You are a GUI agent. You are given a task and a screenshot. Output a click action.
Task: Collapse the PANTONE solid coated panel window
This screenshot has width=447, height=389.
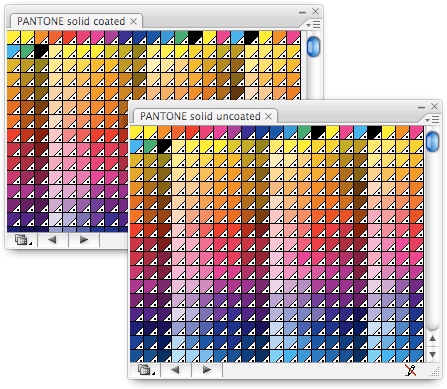pos(302,12)
